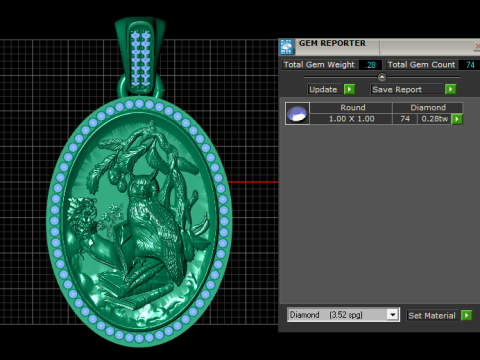The height and width of the screenshot is (360, 480).
Task: Select the round gem thumbnail in the report
Action: tap(297, 114)
